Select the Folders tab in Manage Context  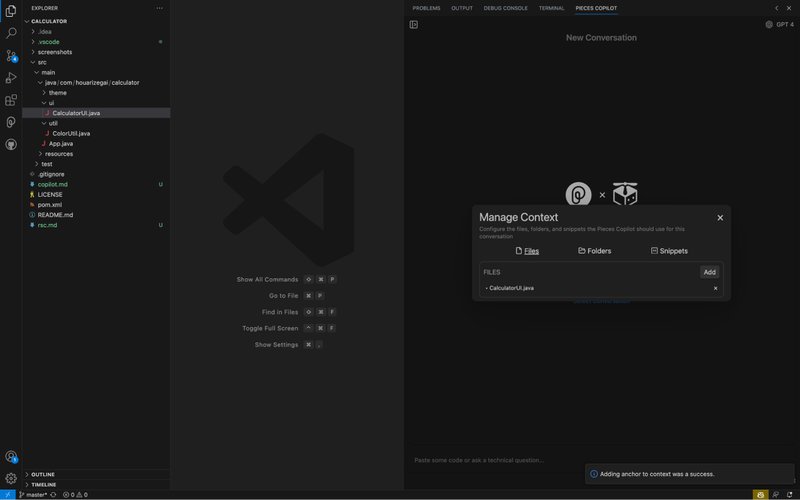click(x=594, y=251)
